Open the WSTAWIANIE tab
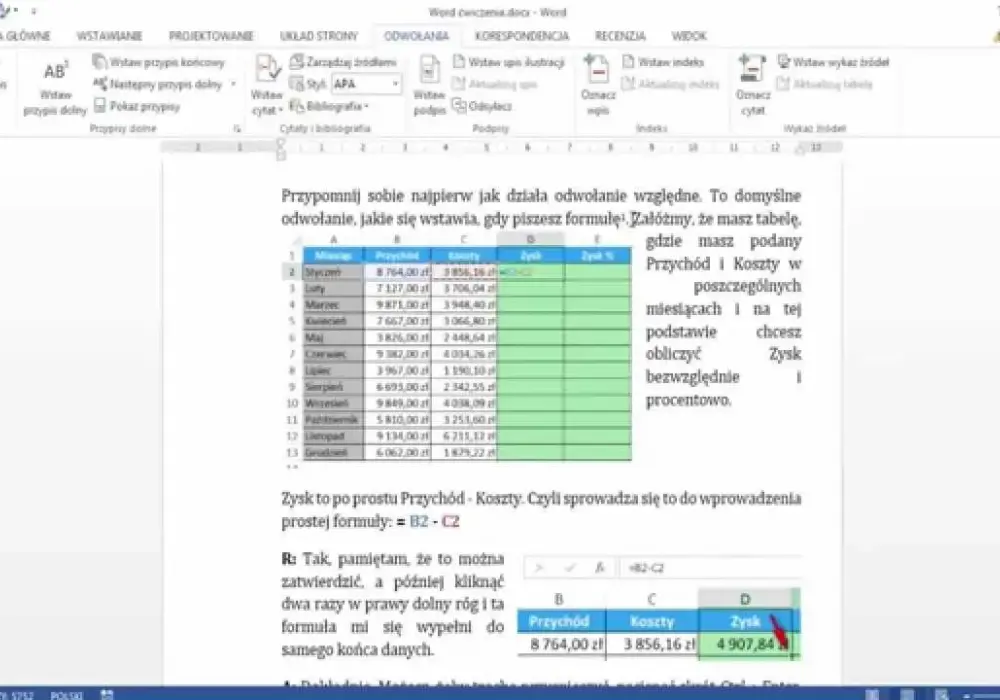Viewport: 1000px width, 700px height. tap(109, 36)
